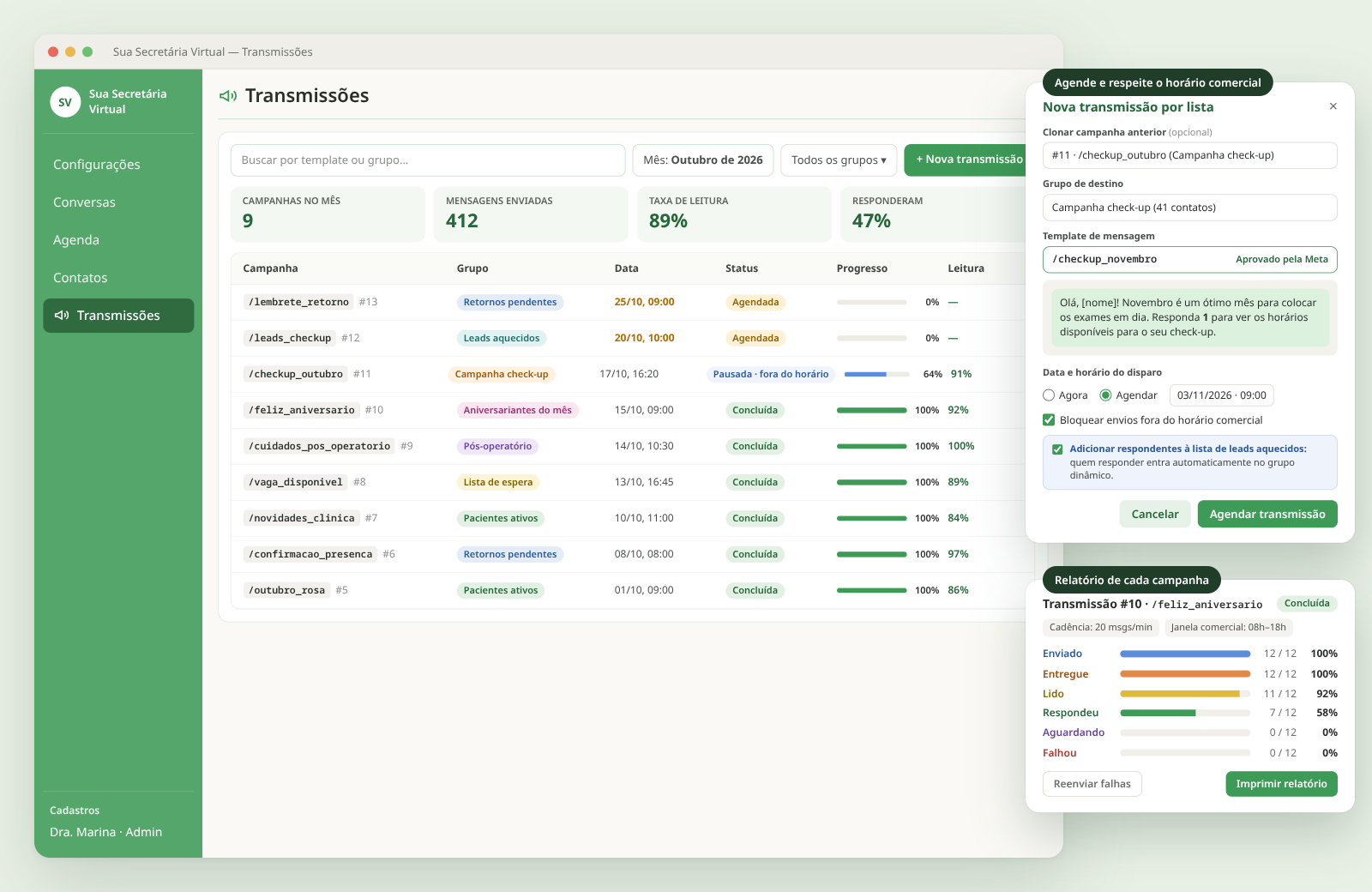Image resolution: width=1372 pixels, height=892 pixels.
Task: Click the 97% leitura value of /confirmacao_presenca
Action: [958, 555]
